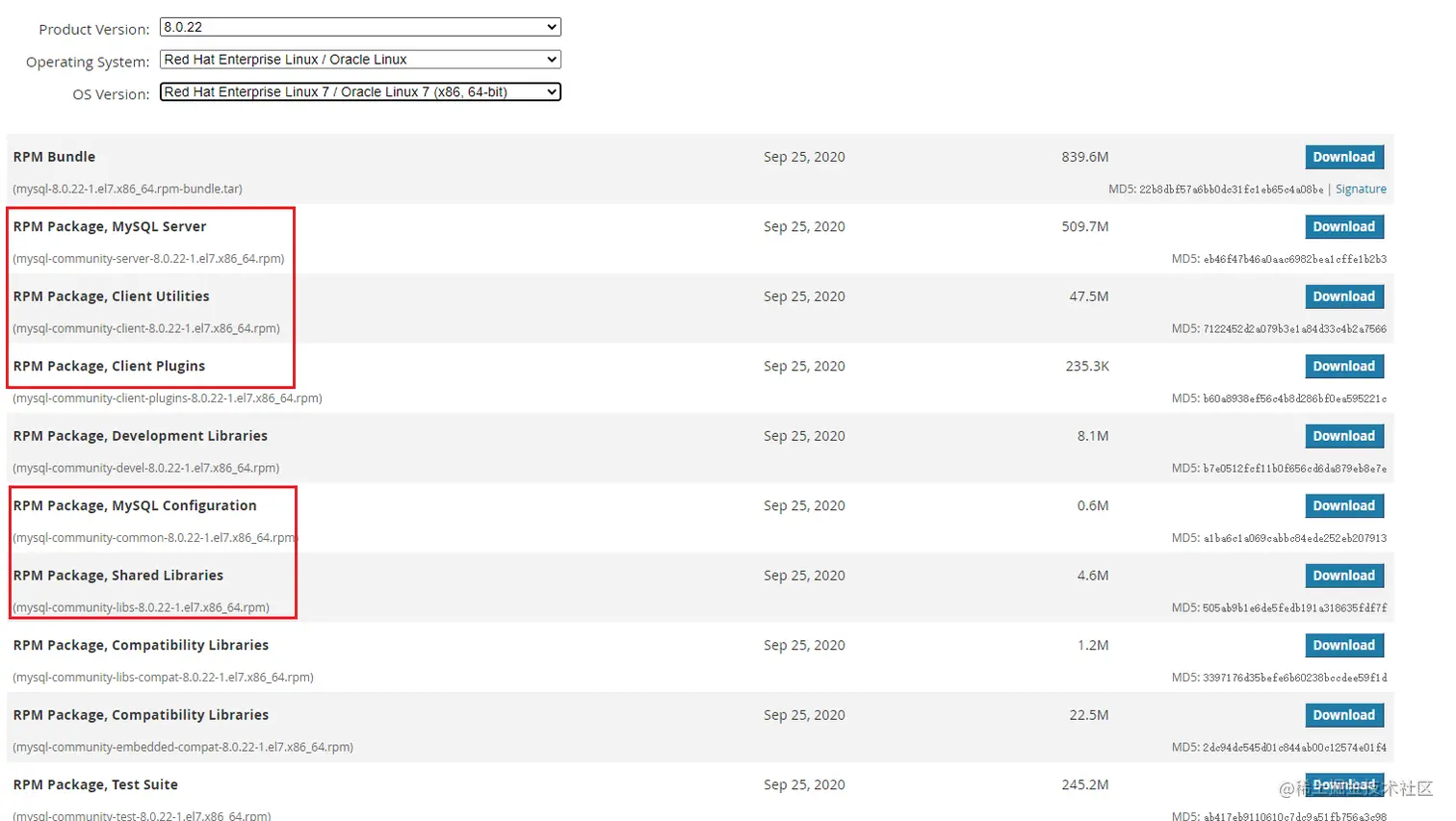Image resolution: width=1456 pixels, height=821 pixels.
Task: Select the mysql-community-server-8.0.22 filename text
Action: point(148,259)
